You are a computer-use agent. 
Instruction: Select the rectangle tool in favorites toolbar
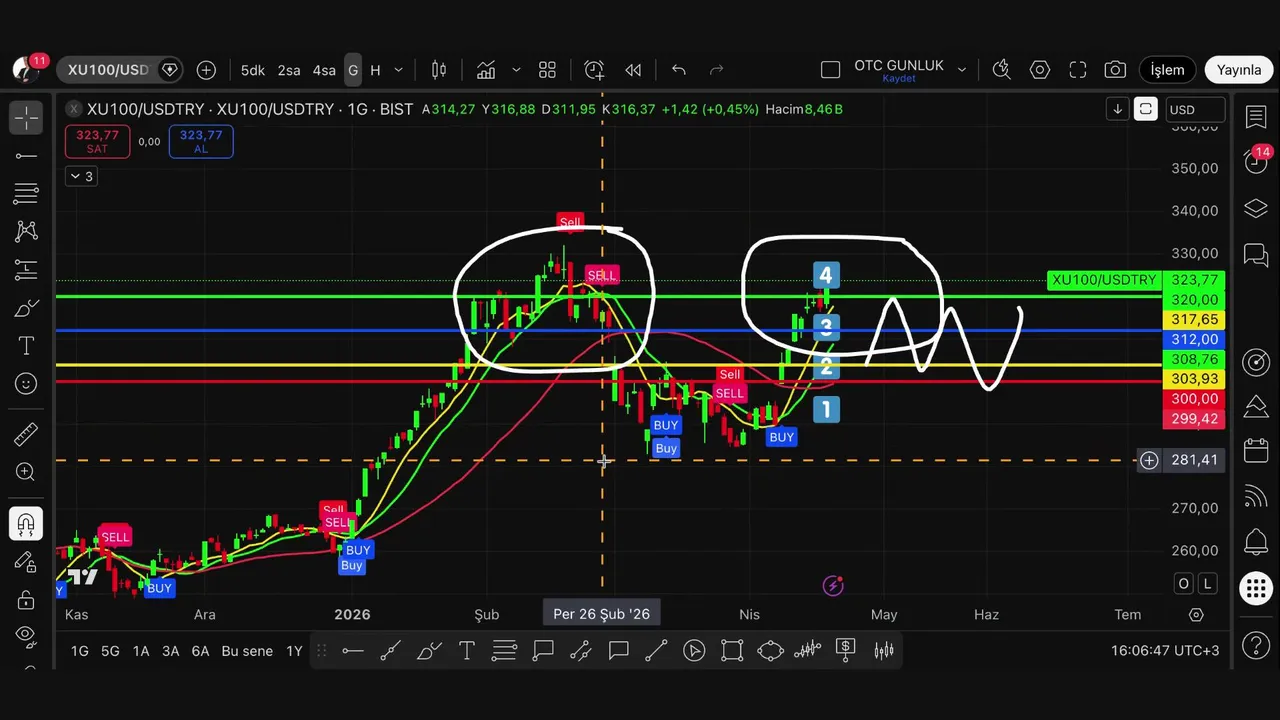point(732,651)
